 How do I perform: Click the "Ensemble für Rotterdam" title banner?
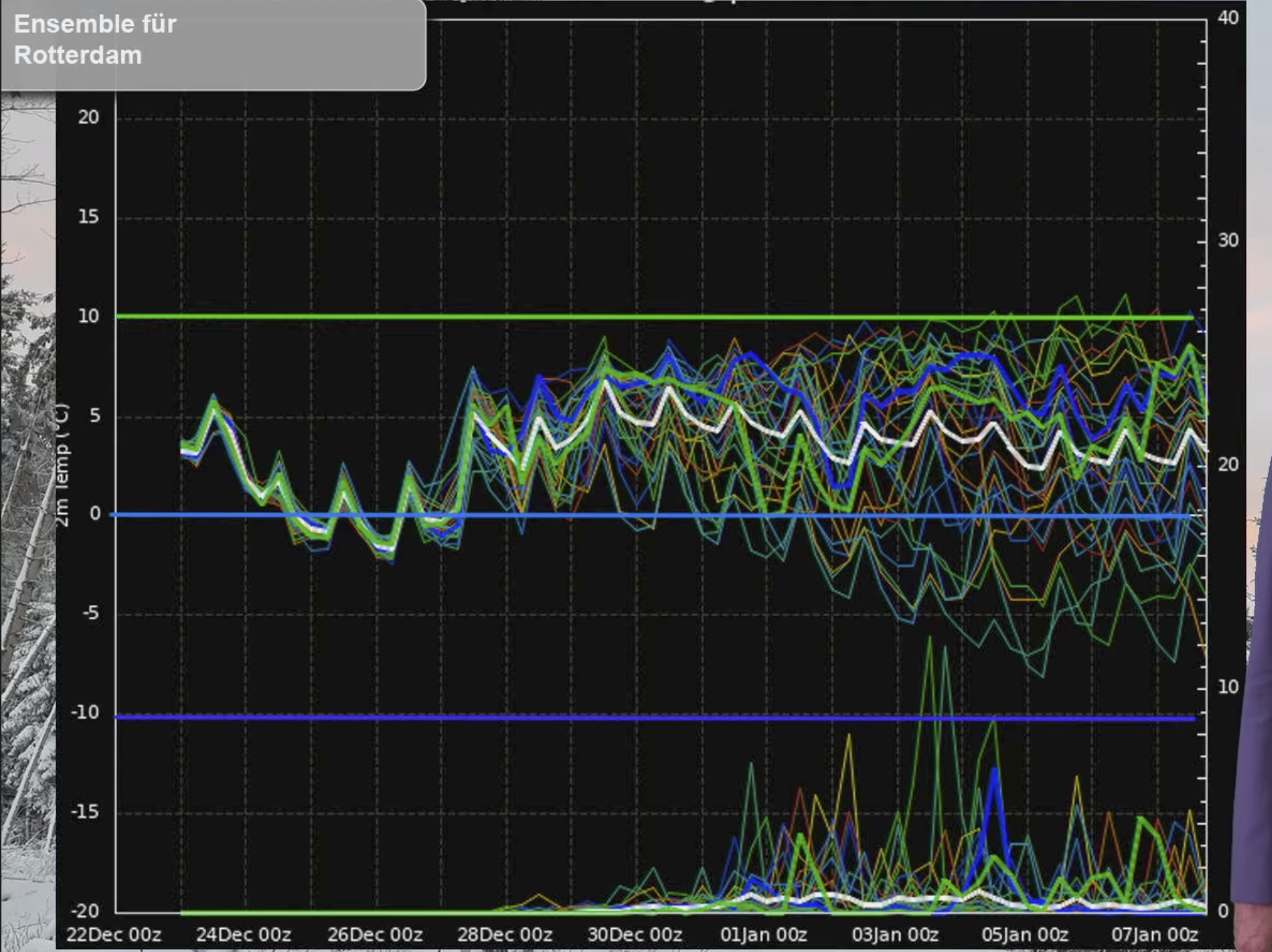click(x=212, y=44)
